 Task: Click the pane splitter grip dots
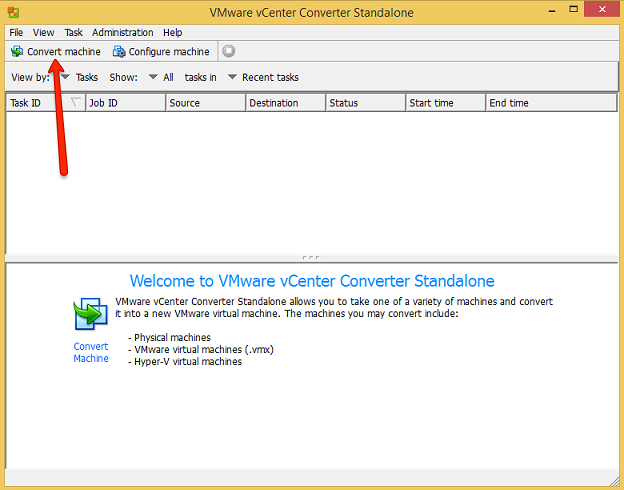pyautogui.click(x=311, y=258)
